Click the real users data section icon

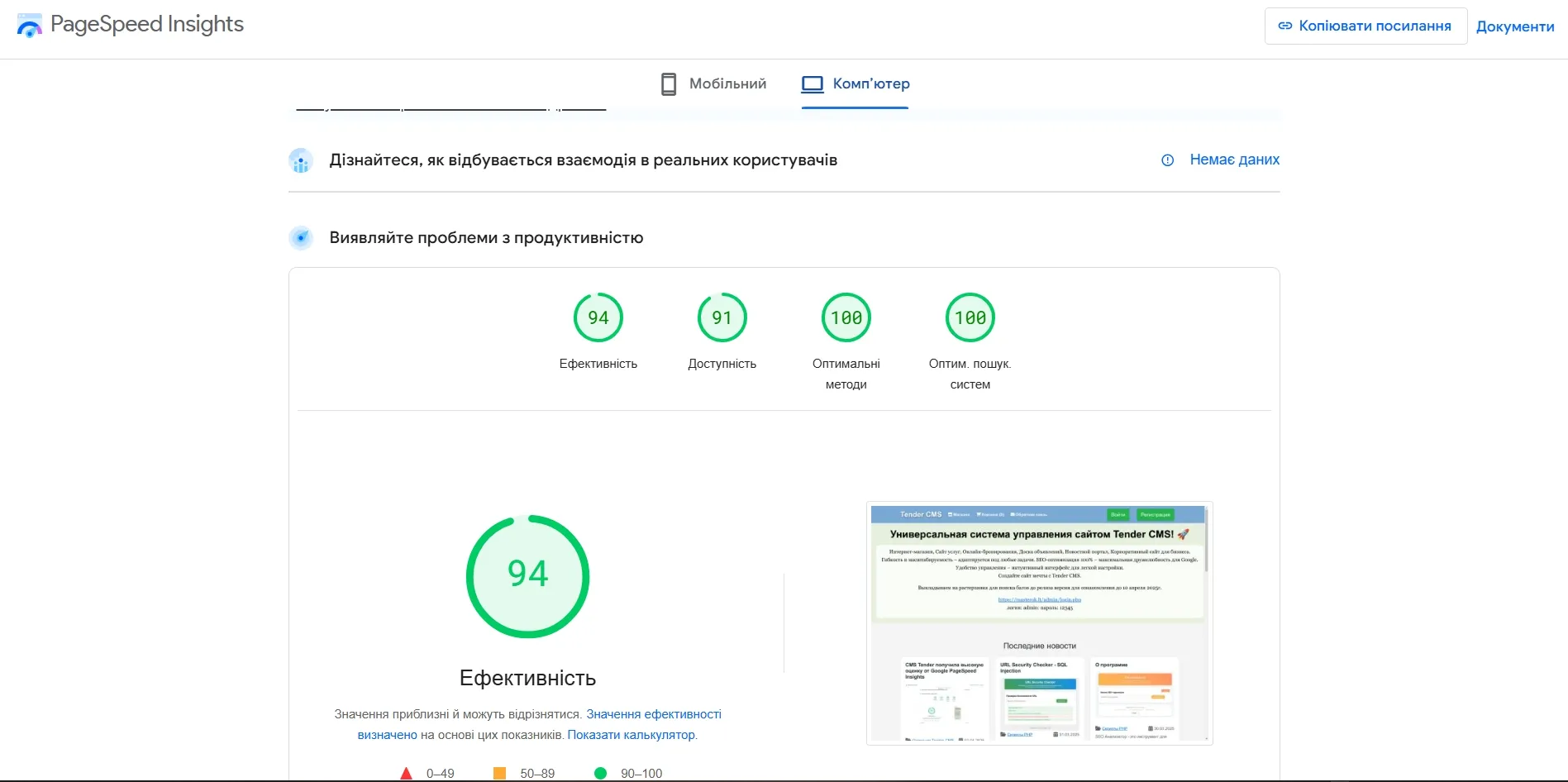point(301,160)
